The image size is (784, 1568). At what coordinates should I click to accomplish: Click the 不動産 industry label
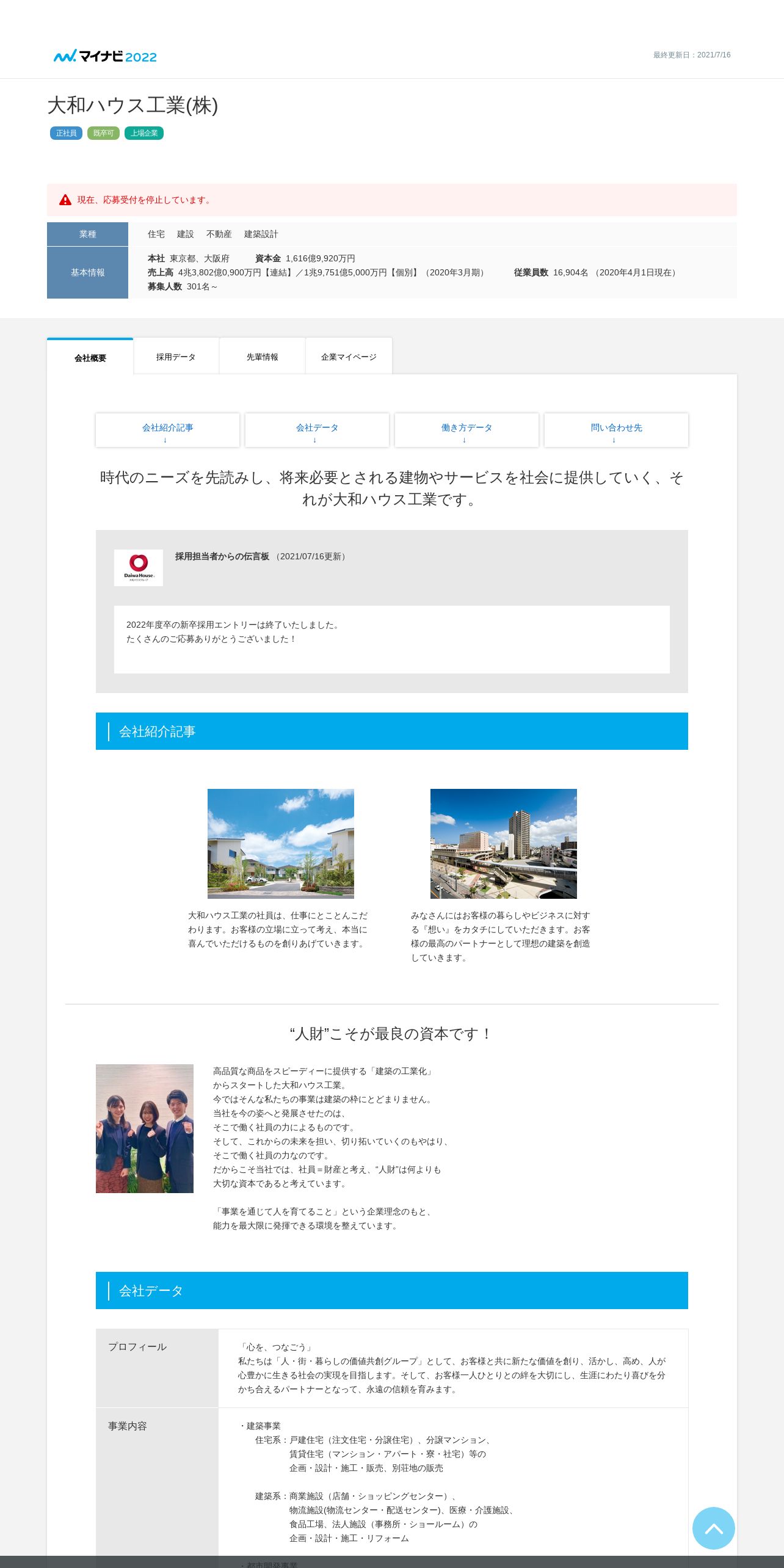[x=219, y=234]
